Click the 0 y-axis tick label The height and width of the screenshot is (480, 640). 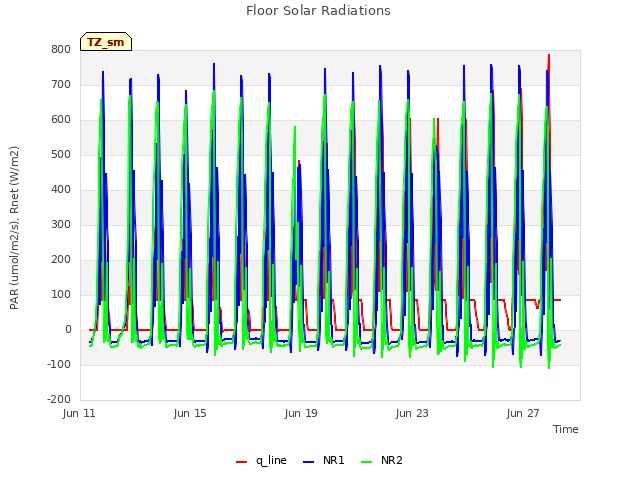68,330
